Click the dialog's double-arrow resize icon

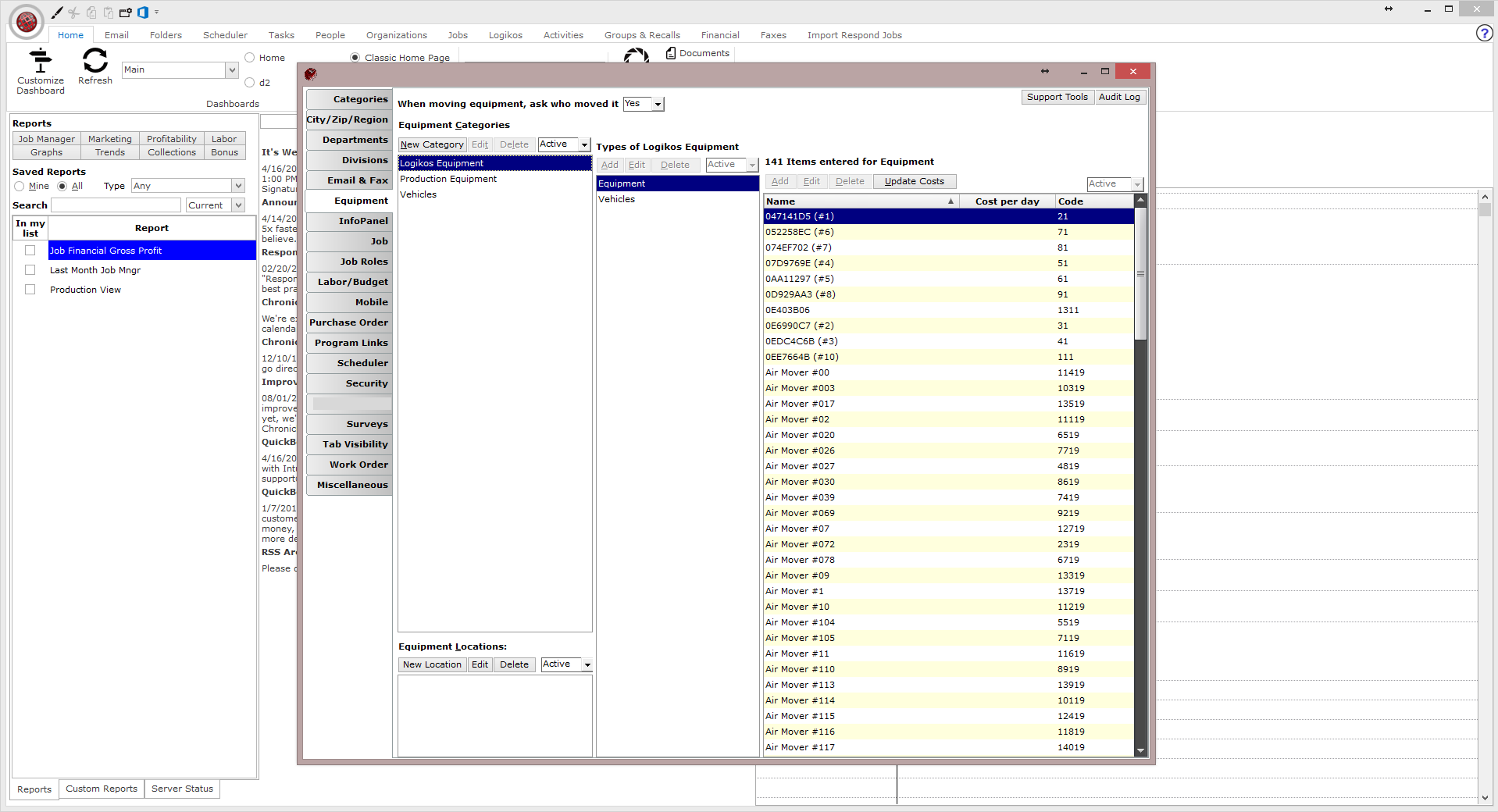[x=1045, y=72]
